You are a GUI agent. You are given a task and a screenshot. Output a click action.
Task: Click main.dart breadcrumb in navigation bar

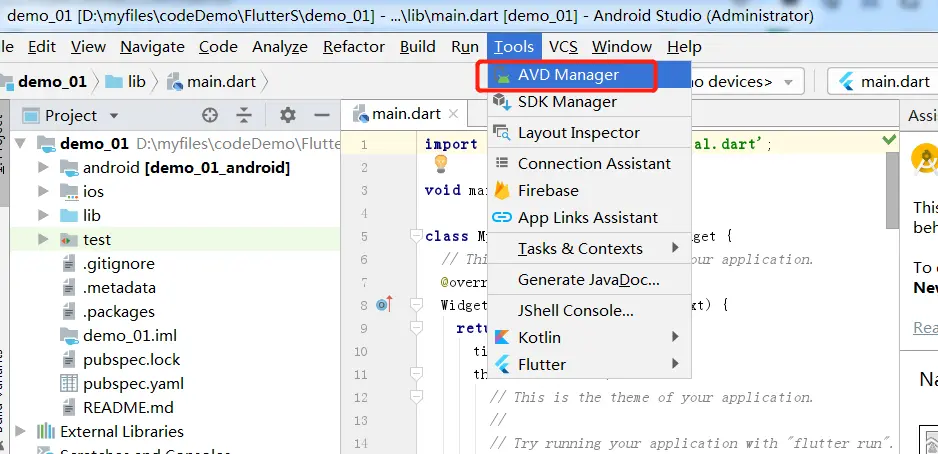point(212,81)
